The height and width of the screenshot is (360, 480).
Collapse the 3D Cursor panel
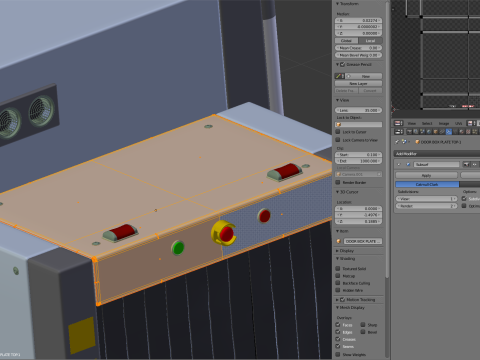pos(347,192)
